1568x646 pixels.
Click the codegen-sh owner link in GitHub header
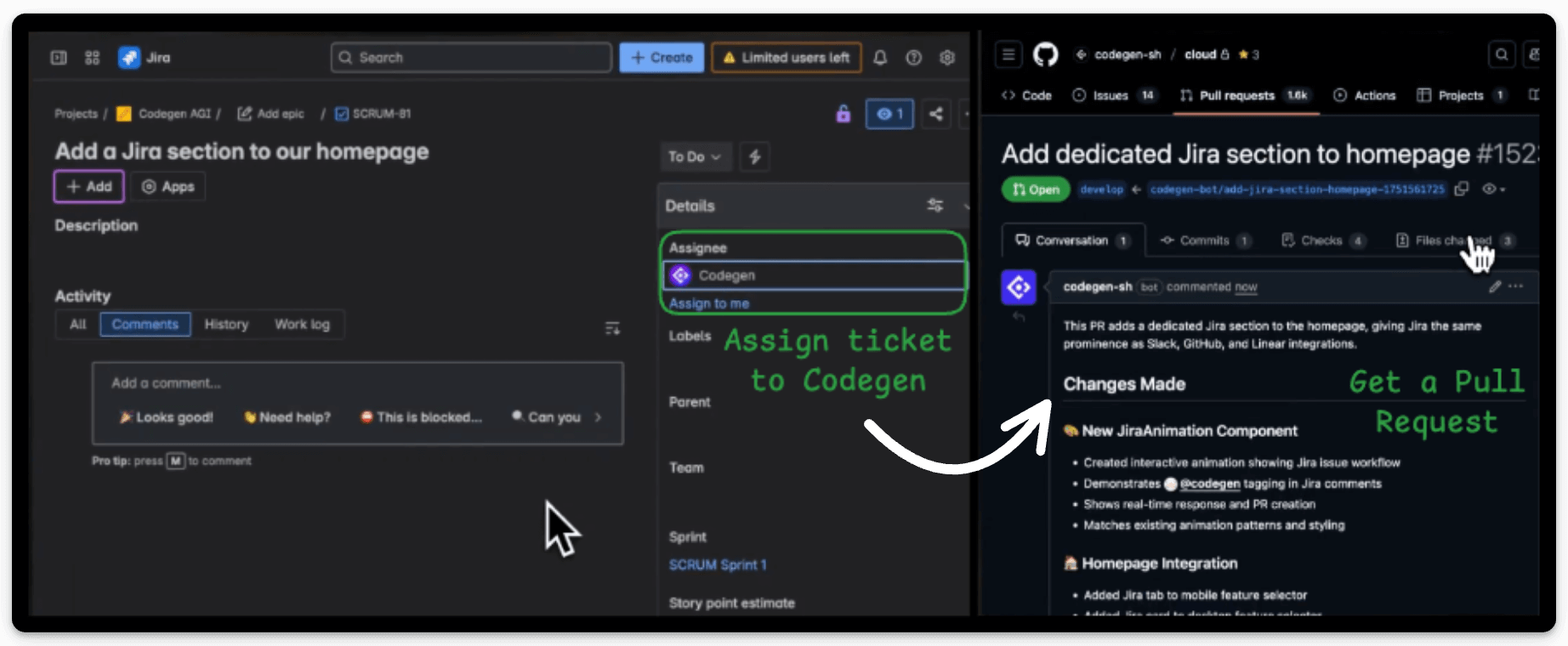(x=1128, y=54)
